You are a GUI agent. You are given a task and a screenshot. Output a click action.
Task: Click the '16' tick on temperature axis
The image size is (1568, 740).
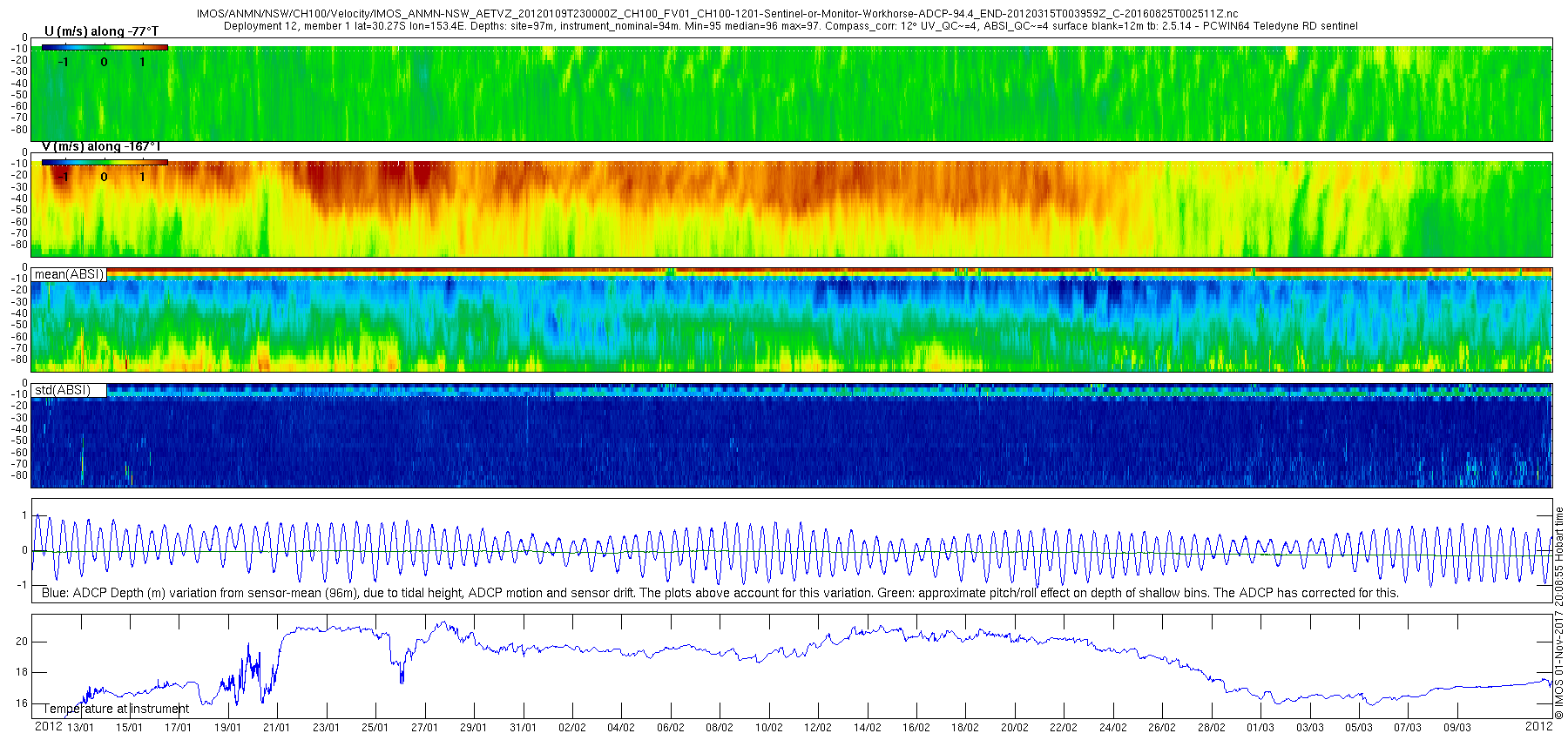[x=22, y=703]
